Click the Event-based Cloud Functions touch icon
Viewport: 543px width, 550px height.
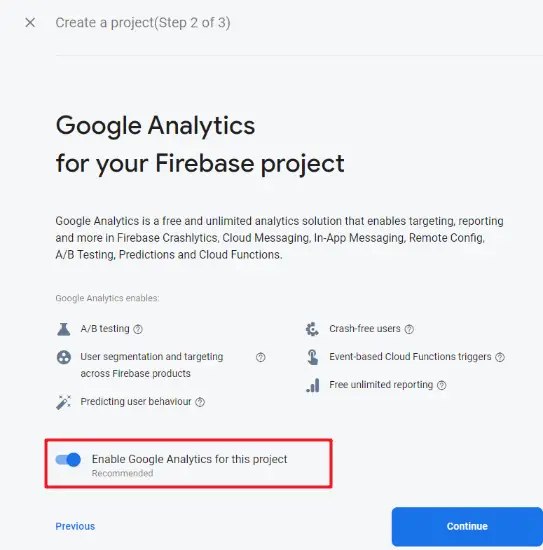coord(313,357)
